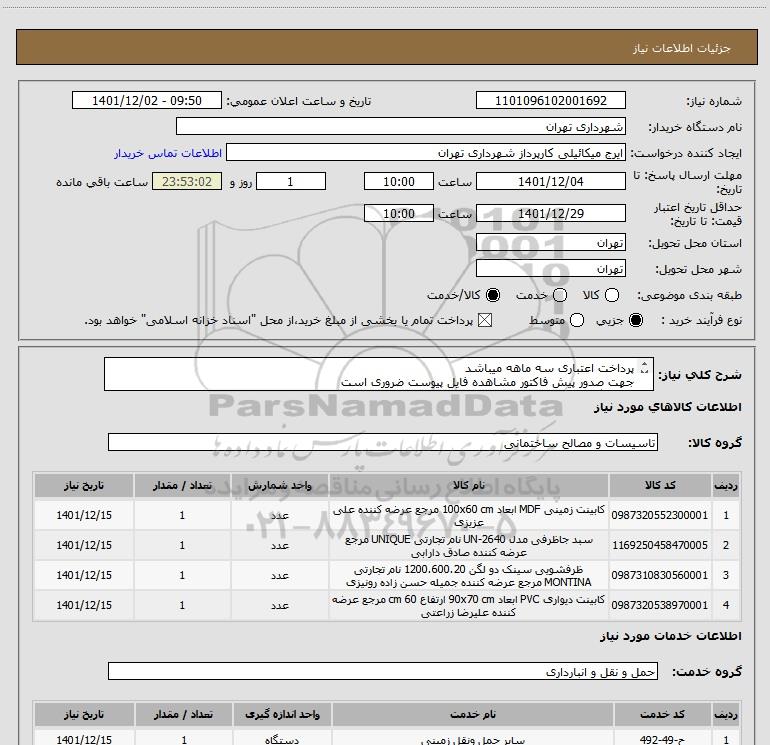Image resolution: width=770 pixels, height=745 pixels.
Task: Click the service group field حمل و نقل و انبارداری
Action: click(x=383, y=671)
